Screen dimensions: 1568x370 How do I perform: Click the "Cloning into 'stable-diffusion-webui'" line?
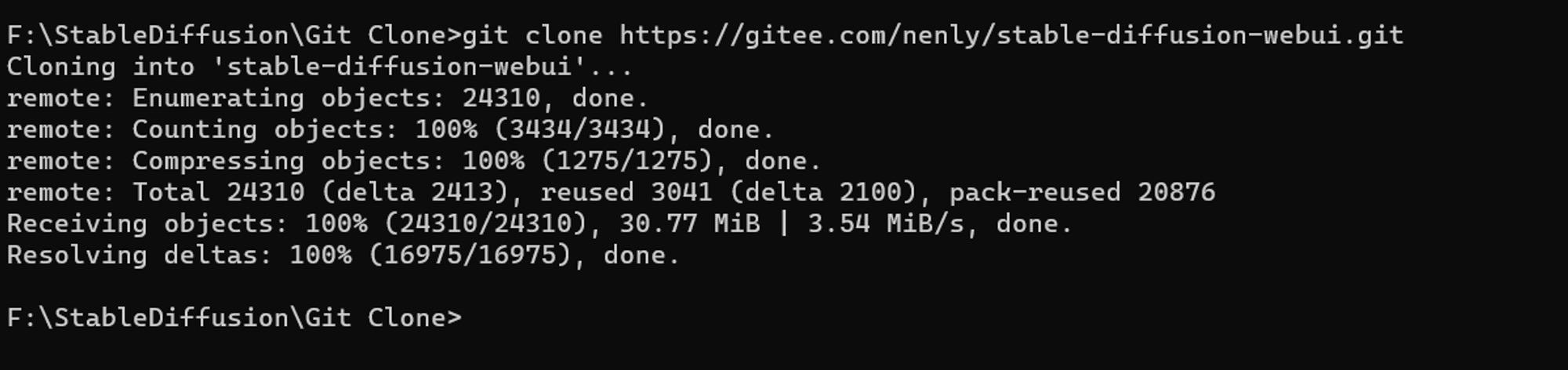pos(319,67)
